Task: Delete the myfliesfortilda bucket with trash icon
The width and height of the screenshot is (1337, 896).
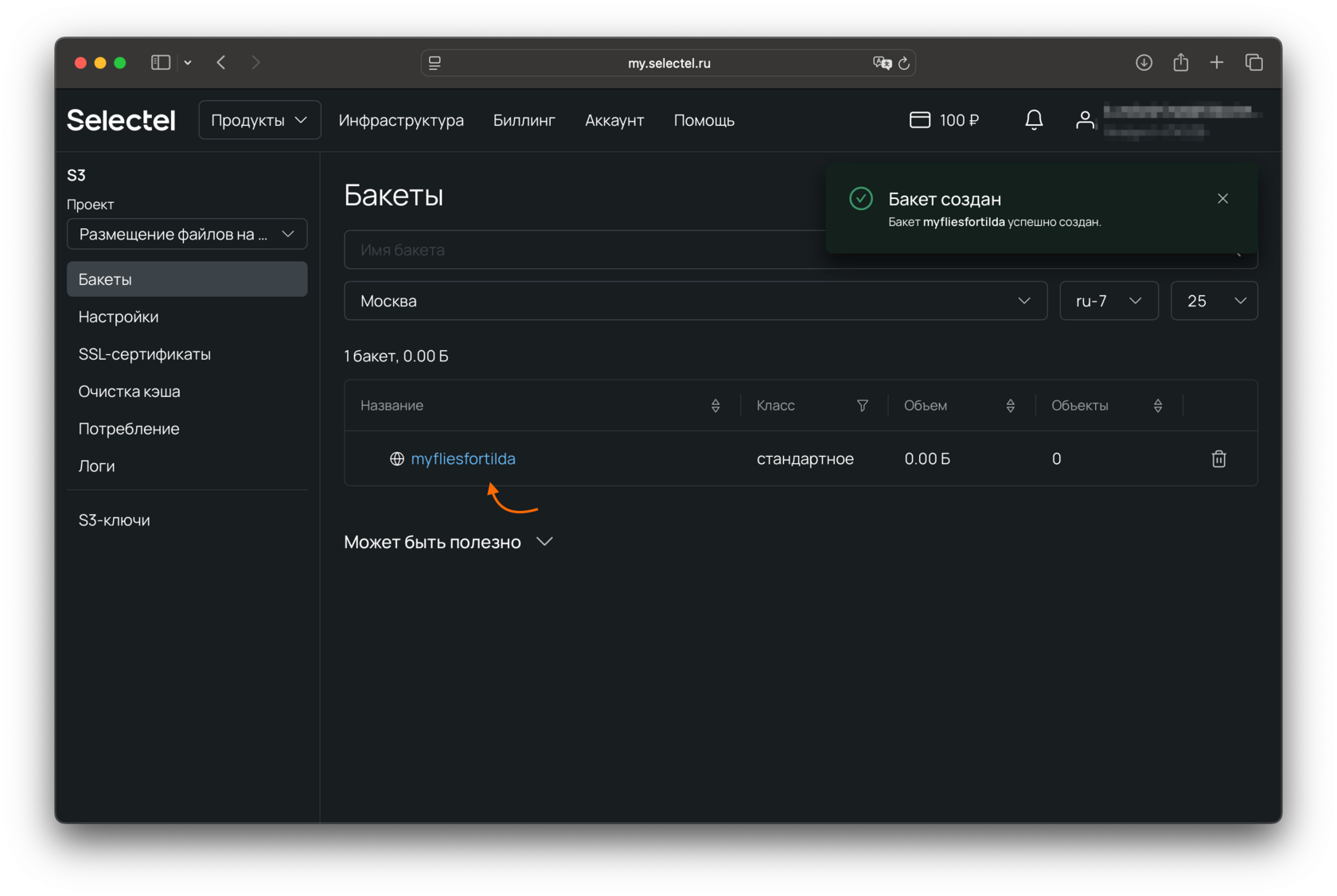Action: [1218, 458]
